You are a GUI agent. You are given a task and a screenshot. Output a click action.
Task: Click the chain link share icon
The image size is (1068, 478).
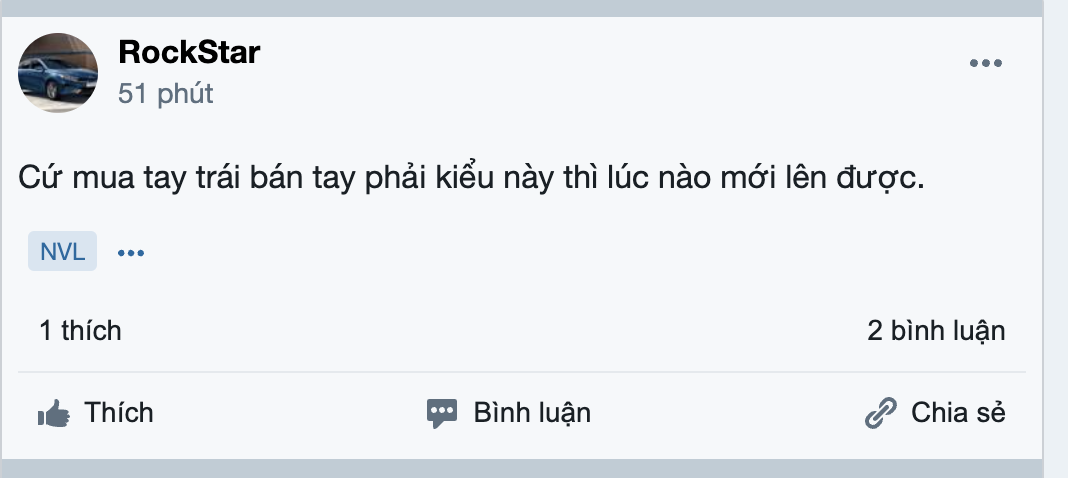coord(880,413)
